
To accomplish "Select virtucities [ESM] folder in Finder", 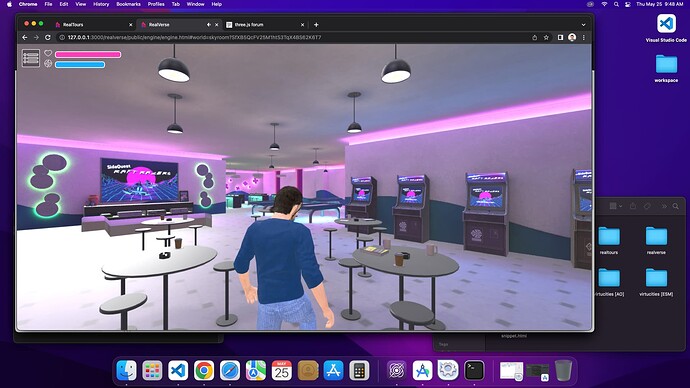I will point(656,278).
